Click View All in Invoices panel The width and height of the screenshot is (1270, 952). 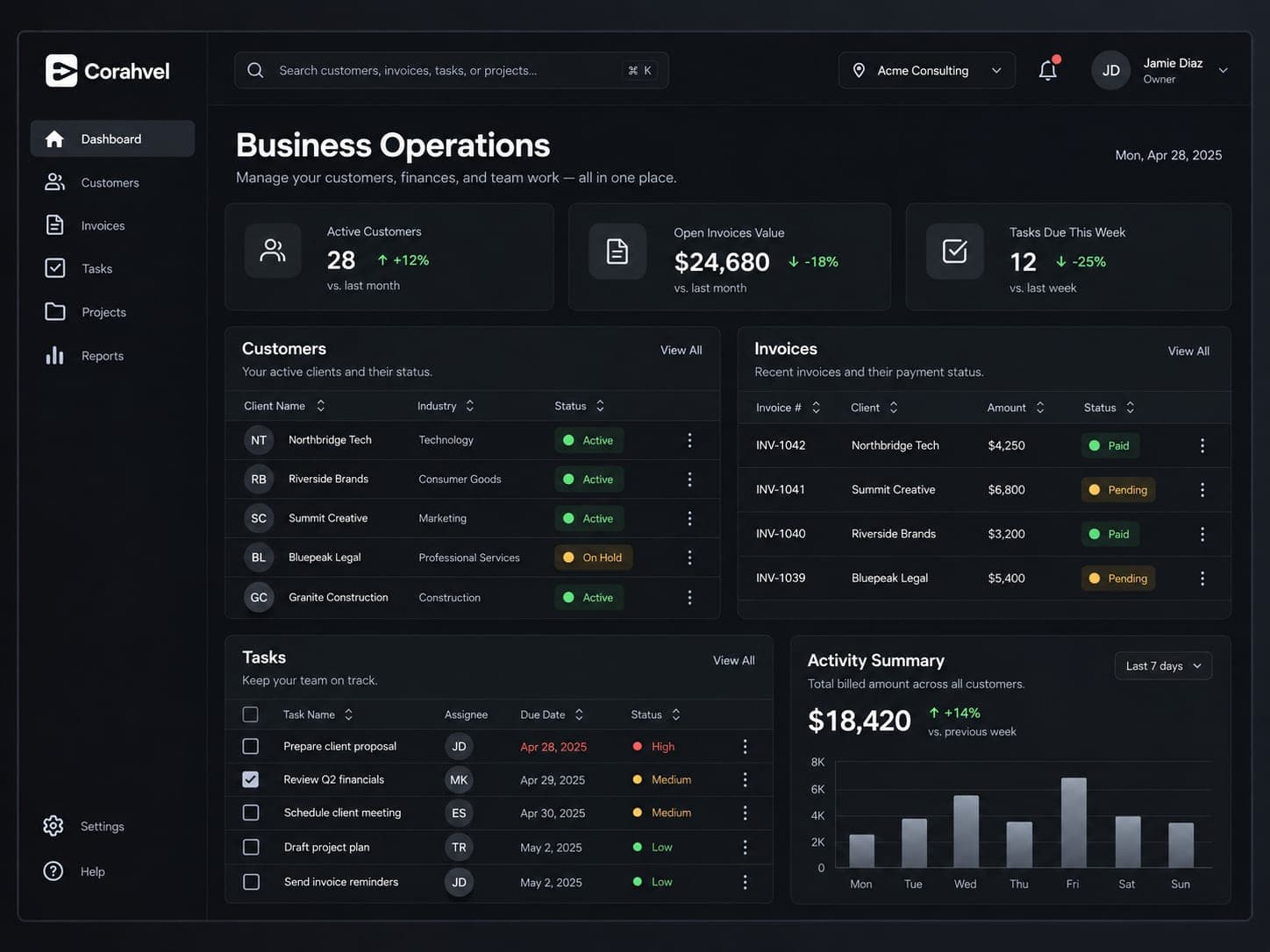click(1188, 351)
